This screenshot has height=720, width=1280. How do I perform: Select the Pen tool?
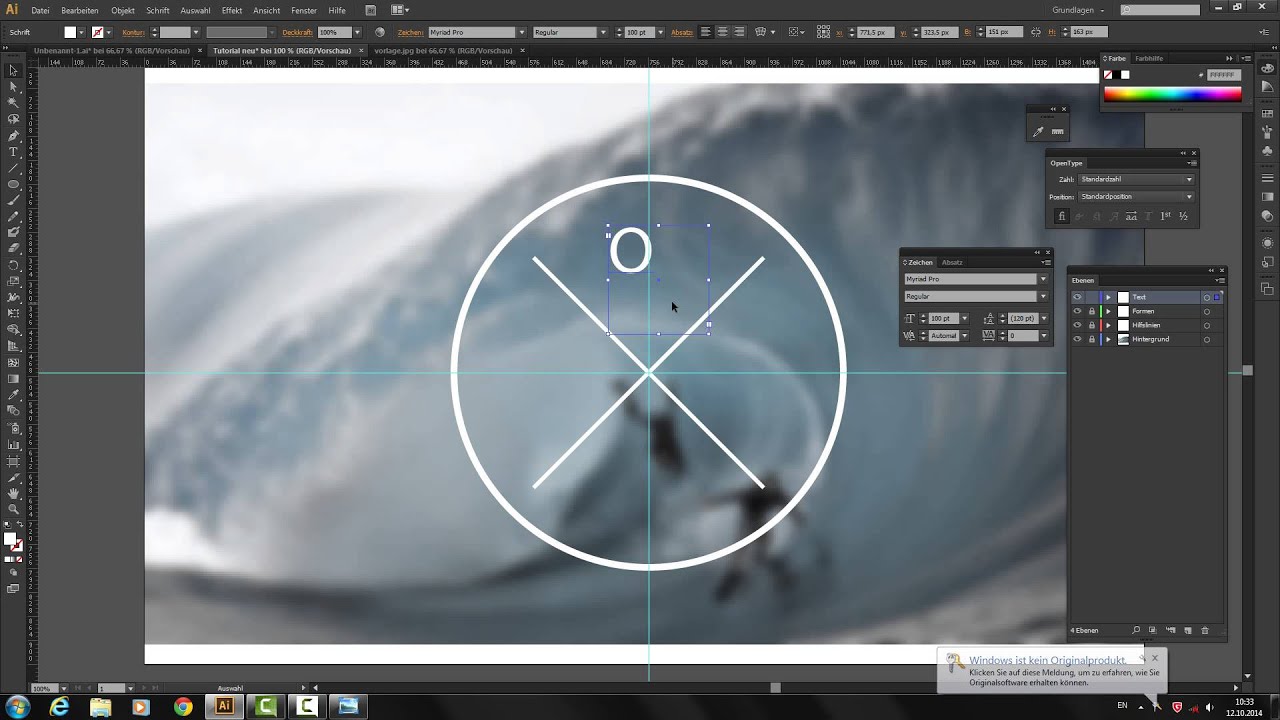coord(13,135)
